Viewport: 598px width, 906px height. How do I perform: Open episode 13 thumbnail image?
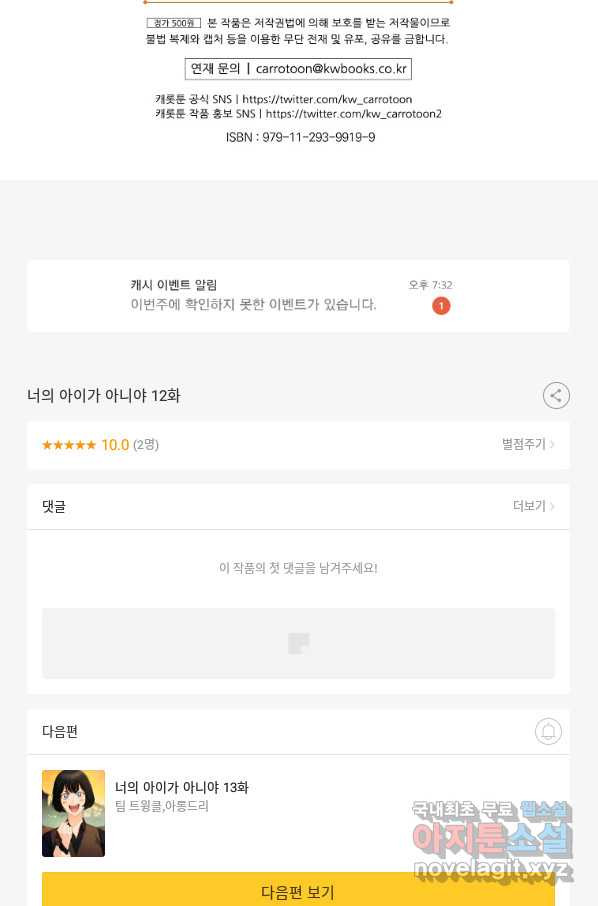pos(73,813)
